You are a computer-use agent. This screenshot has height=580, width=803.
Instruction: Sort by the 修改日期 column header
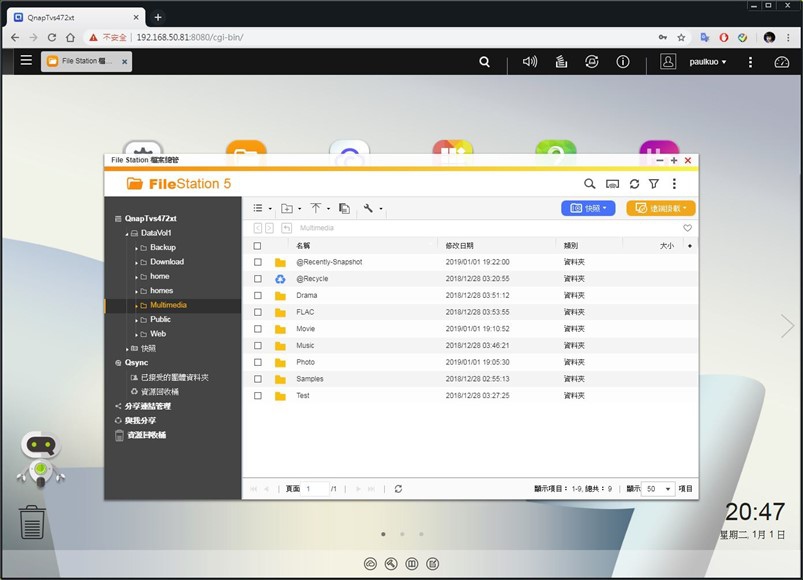[459, 246]
